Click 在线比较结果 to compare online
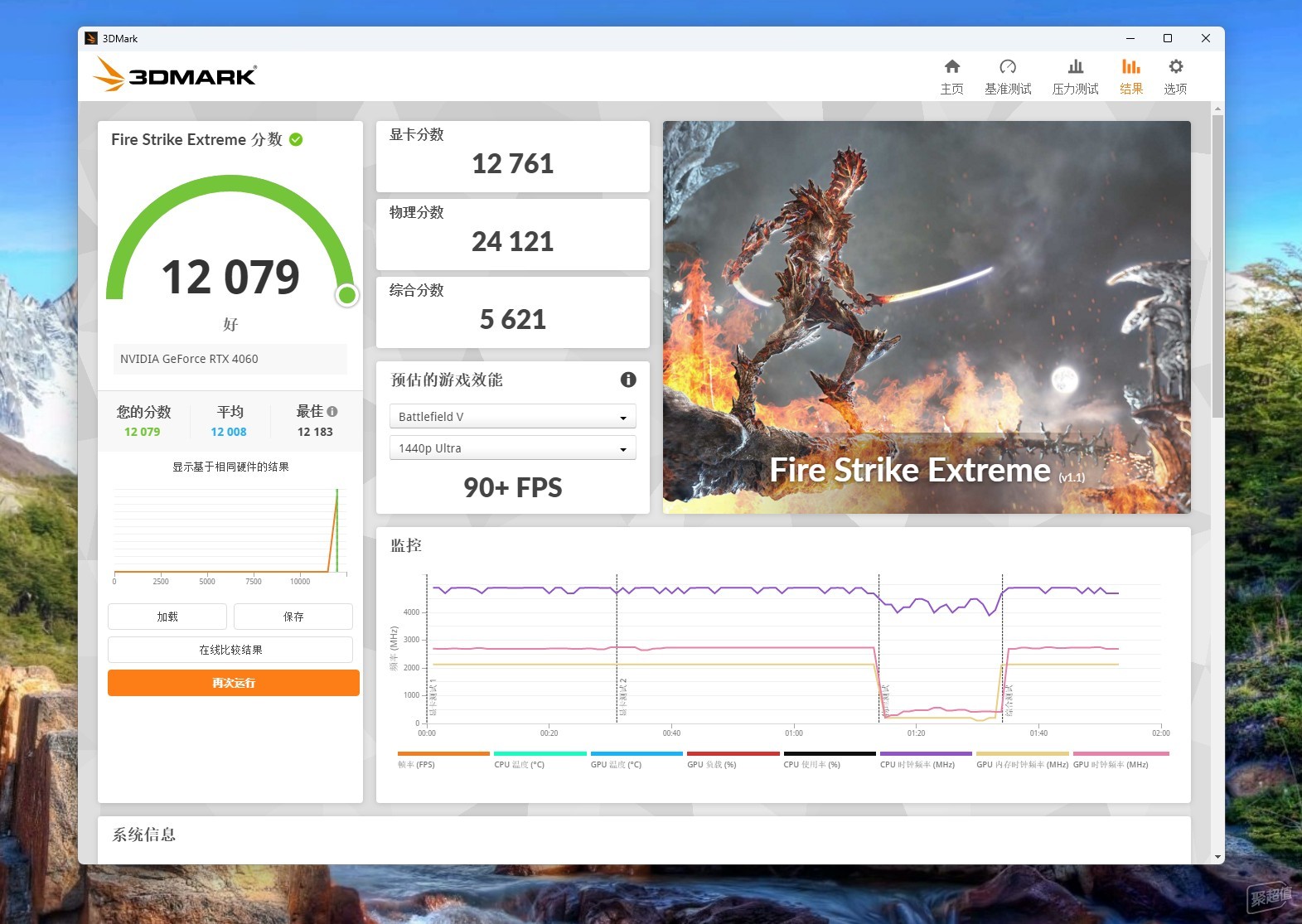Screen dimensions: 1302x924 [230, 650]
